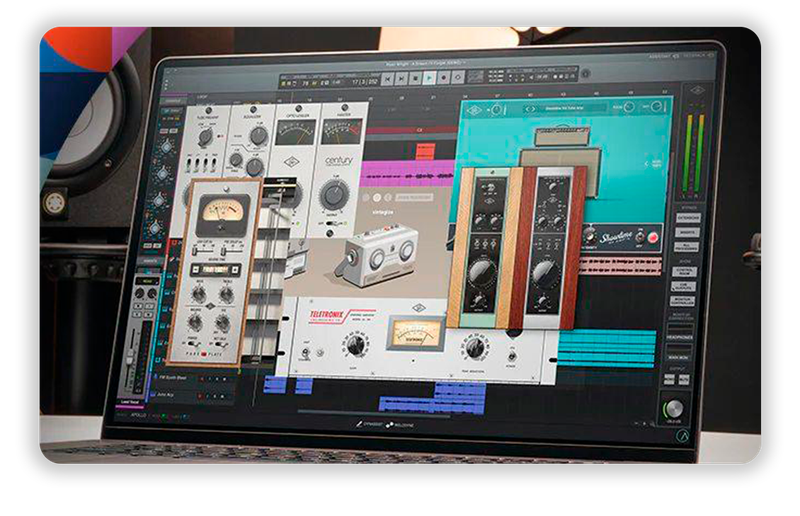The image size is (800, 516).
Task: Click the Record button in transport
Action: coord(445,77)
